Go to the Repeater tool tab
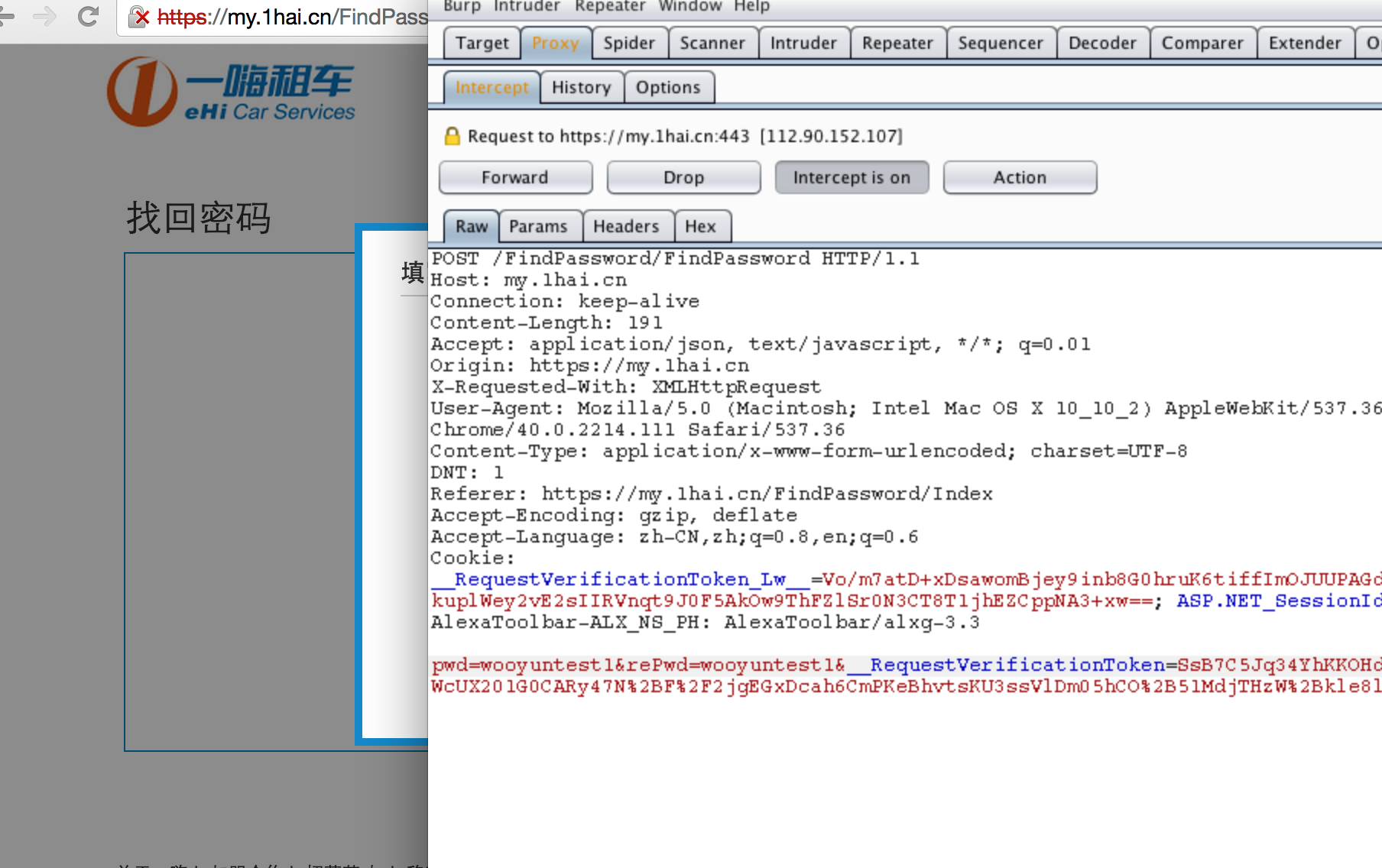This screenshot has height=868, width=1382. [x=897, y=43]
